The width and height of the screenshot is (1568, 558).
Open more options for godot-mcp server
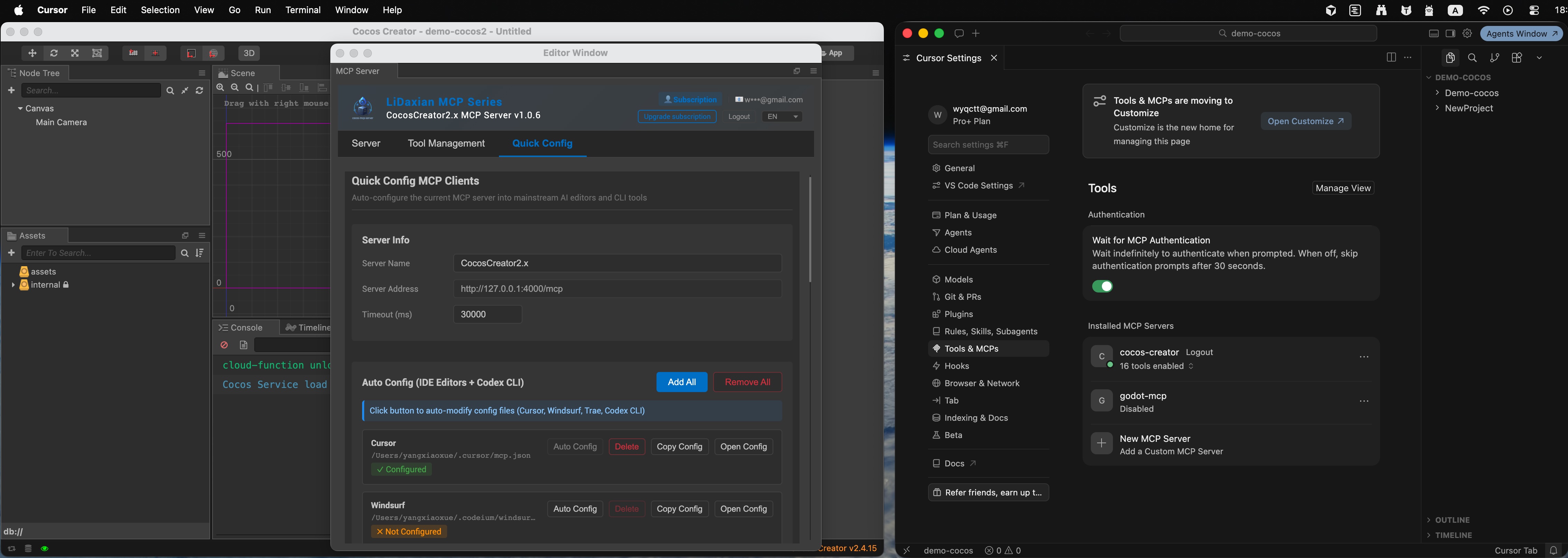[x=1364, y=401]
